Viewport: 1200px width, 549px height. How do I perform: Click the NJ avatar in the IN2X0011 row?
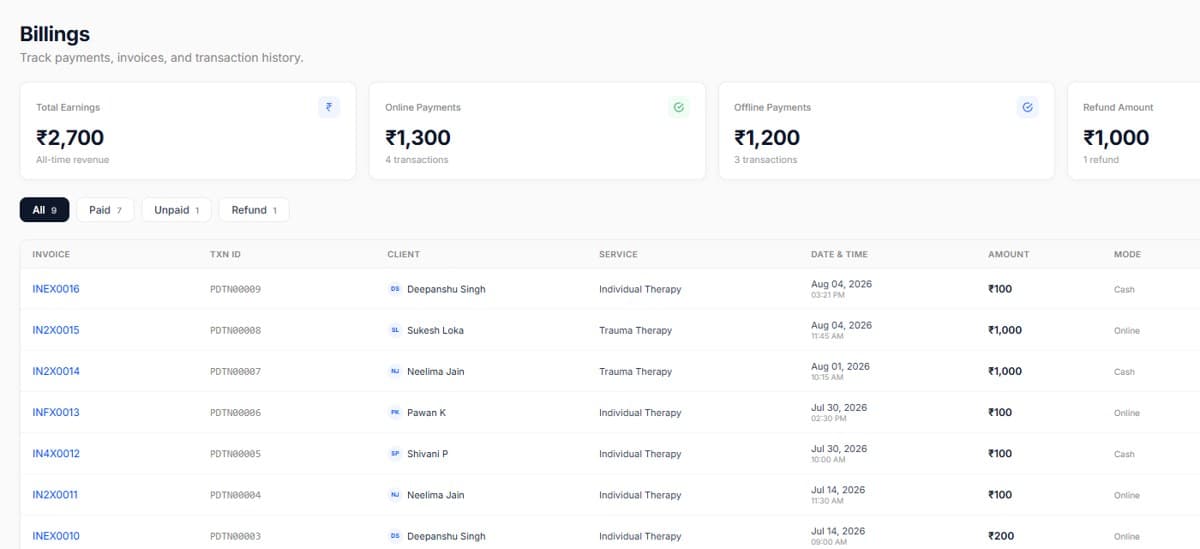(x=395, y=495)
